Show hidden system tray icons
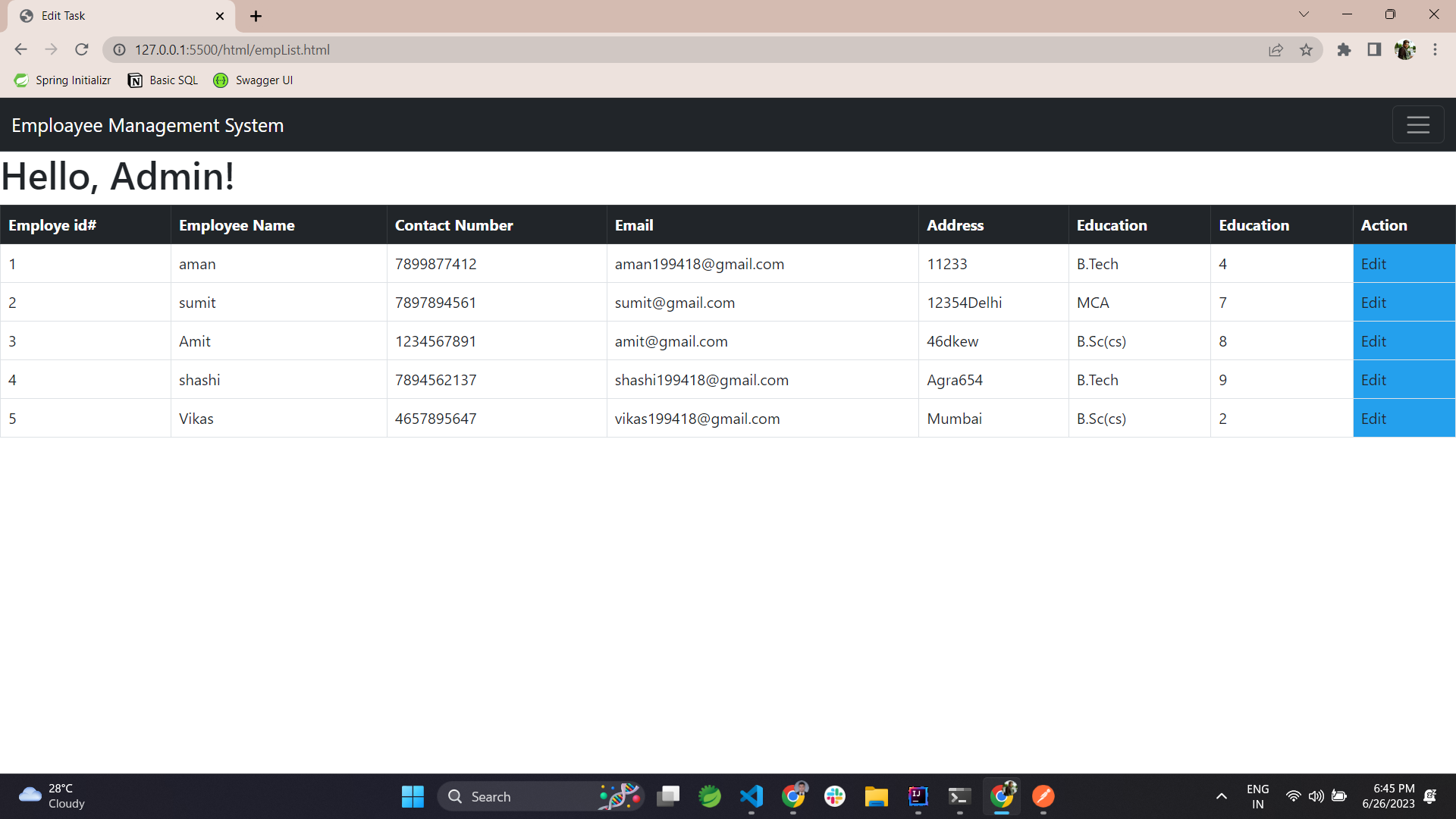Screen dimensions: 1456x819 coord(1222,796)
